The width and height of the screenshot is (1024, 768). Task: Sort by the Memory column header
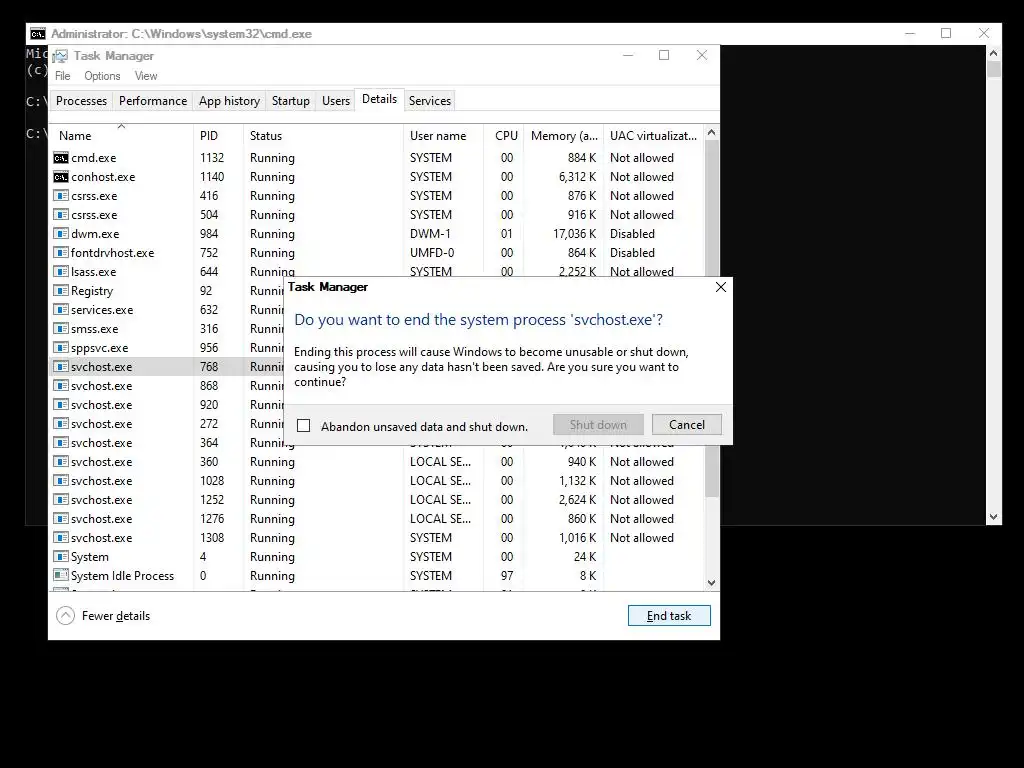(564, 136)
